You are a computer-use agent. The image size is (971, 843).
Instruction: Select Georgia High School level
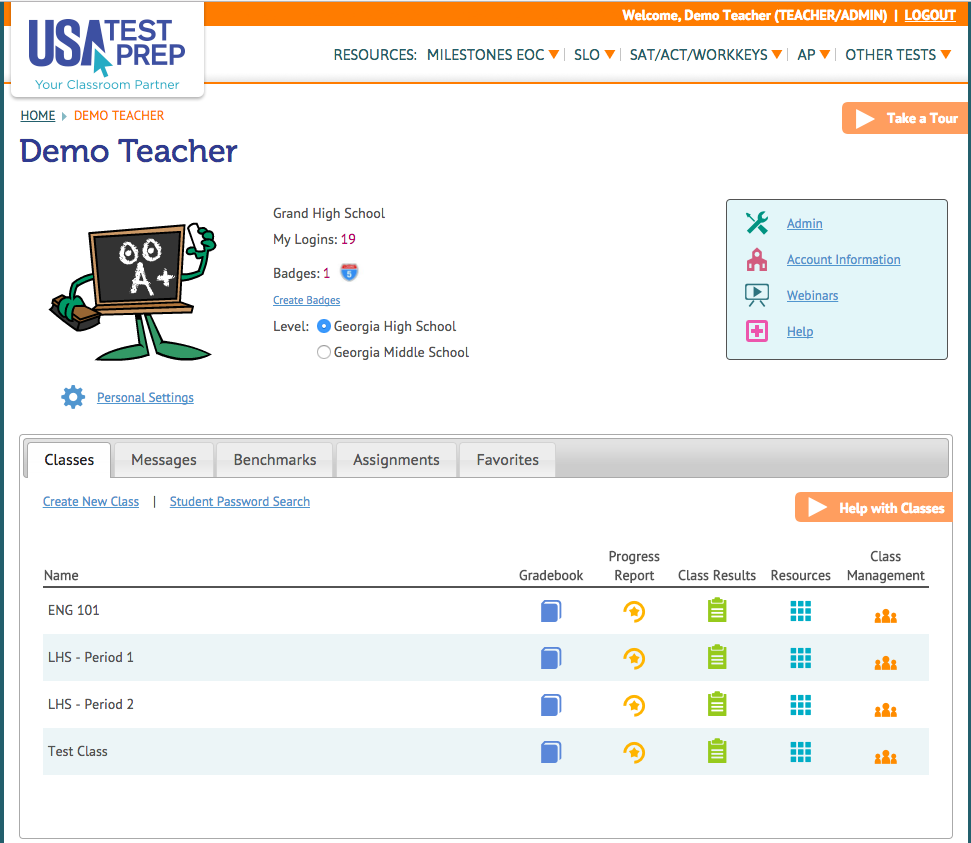tap(323, 326)
